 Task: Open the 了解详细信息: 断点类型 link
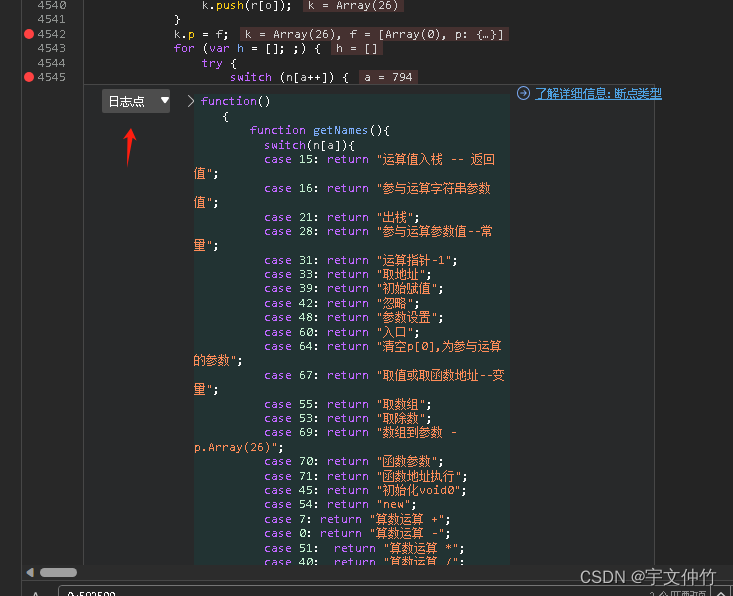tap(598, 93)
